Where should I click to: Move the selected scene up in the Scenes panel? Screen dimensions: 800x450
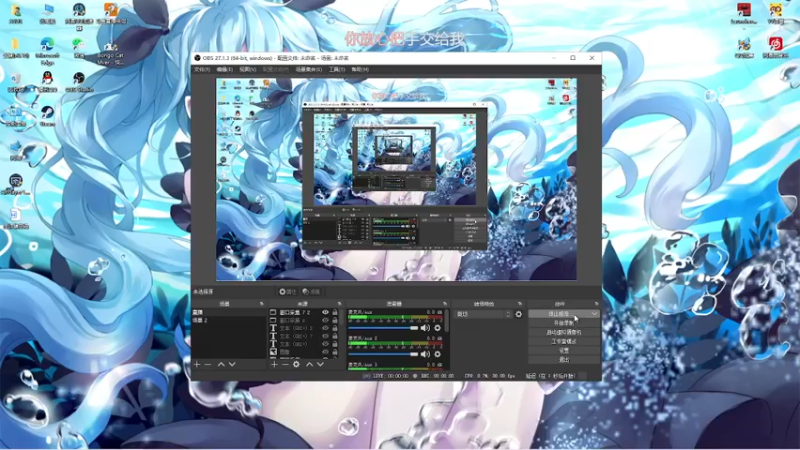(221, 364)
